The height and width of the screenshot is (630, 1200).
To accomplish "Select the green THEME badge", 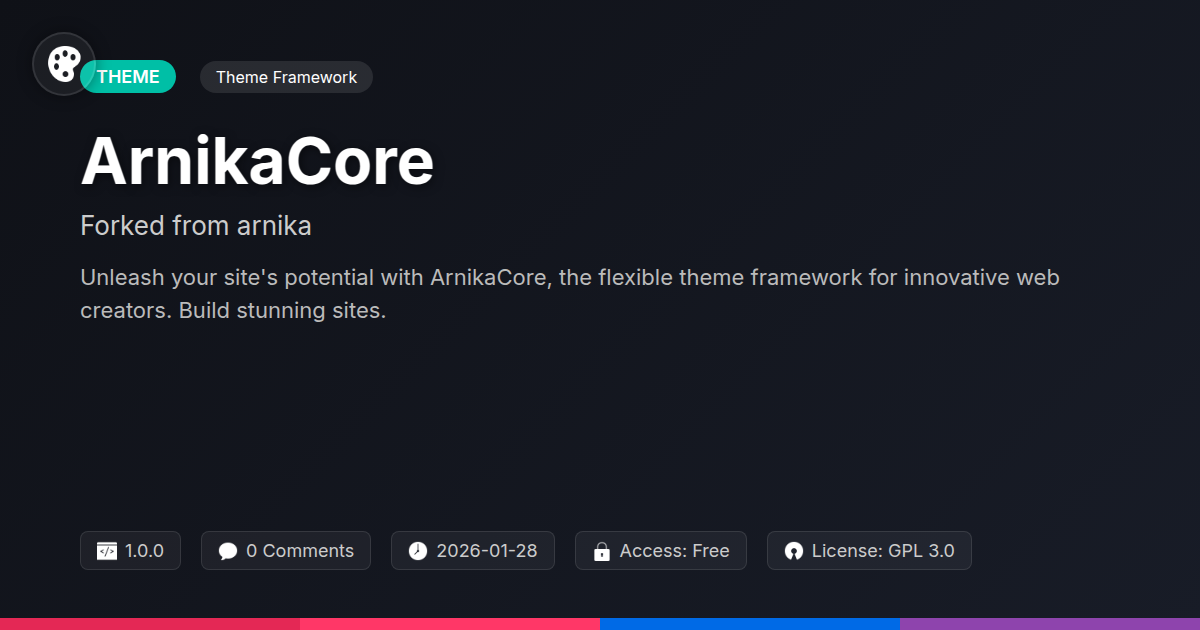I will click(128, 77).
